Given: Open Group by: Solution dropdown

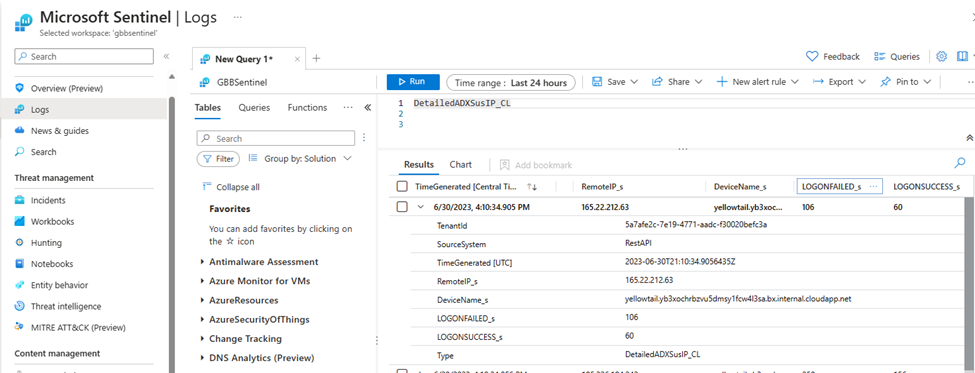Looking at the screenshot, I should click(x=300, y=159).
